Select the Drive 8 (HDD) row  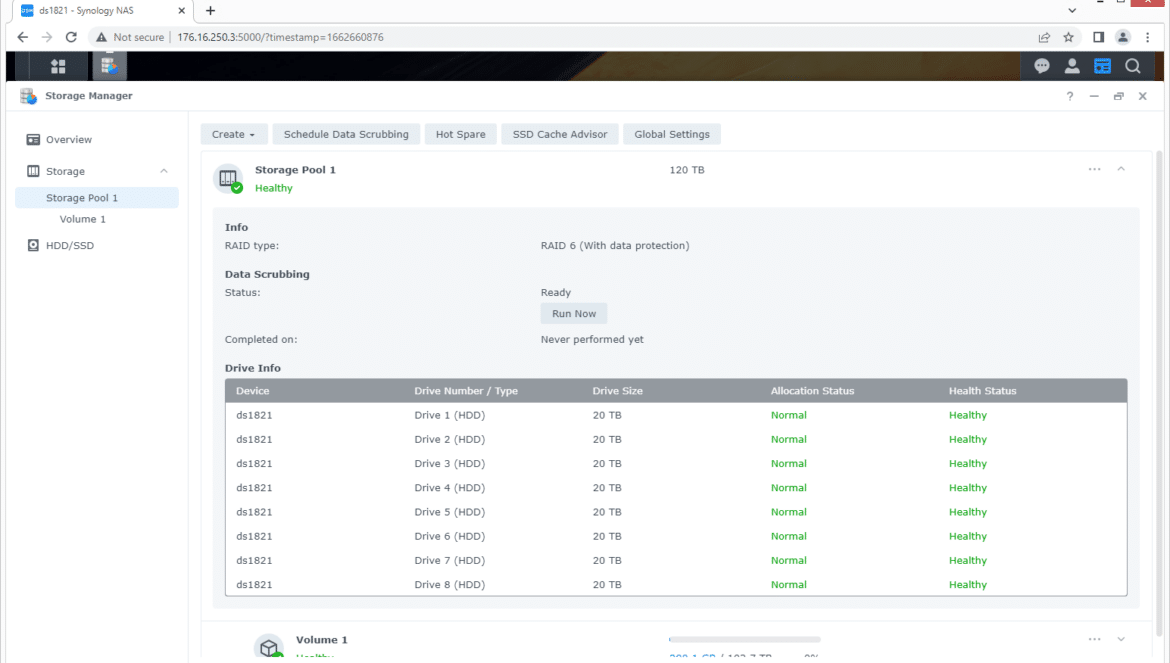676,585
